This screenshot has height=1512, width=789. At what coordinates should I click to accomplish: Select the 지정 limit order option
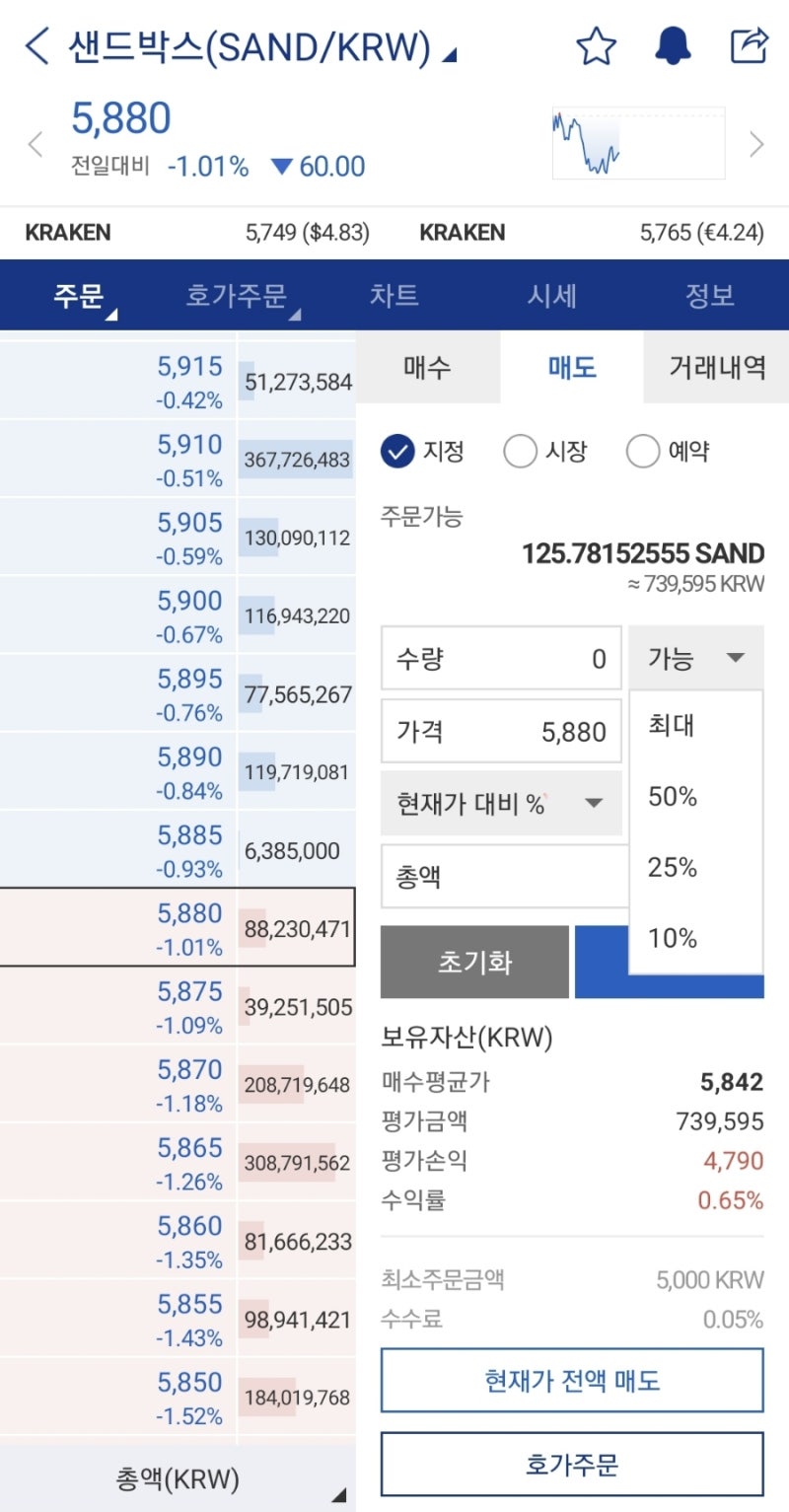click(422, 453)
